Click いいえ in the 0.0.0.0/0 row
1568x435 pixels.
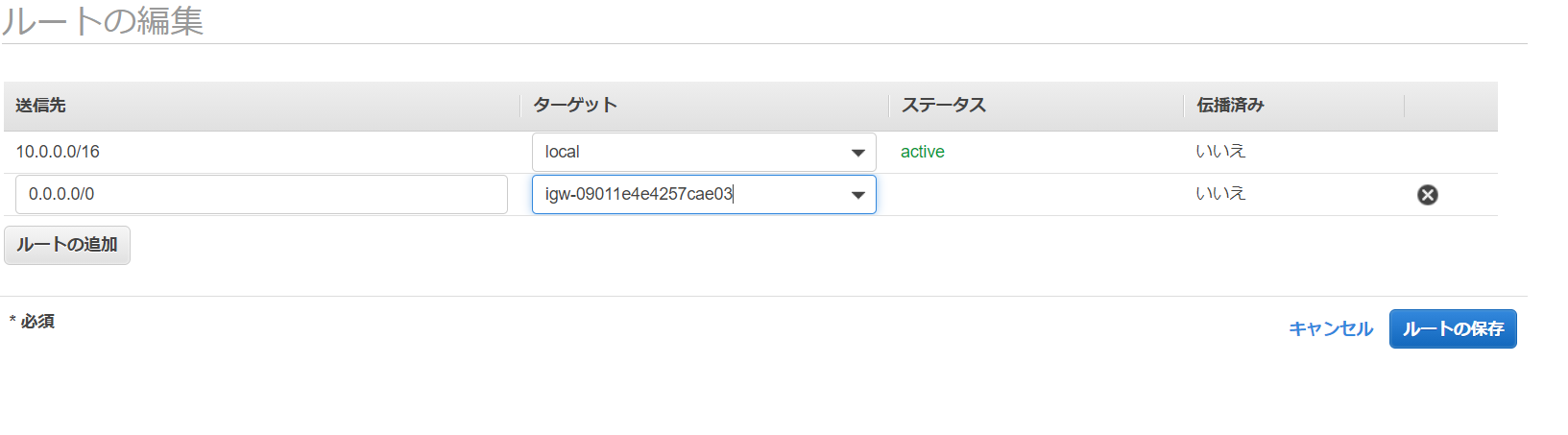click(1220, 194)
